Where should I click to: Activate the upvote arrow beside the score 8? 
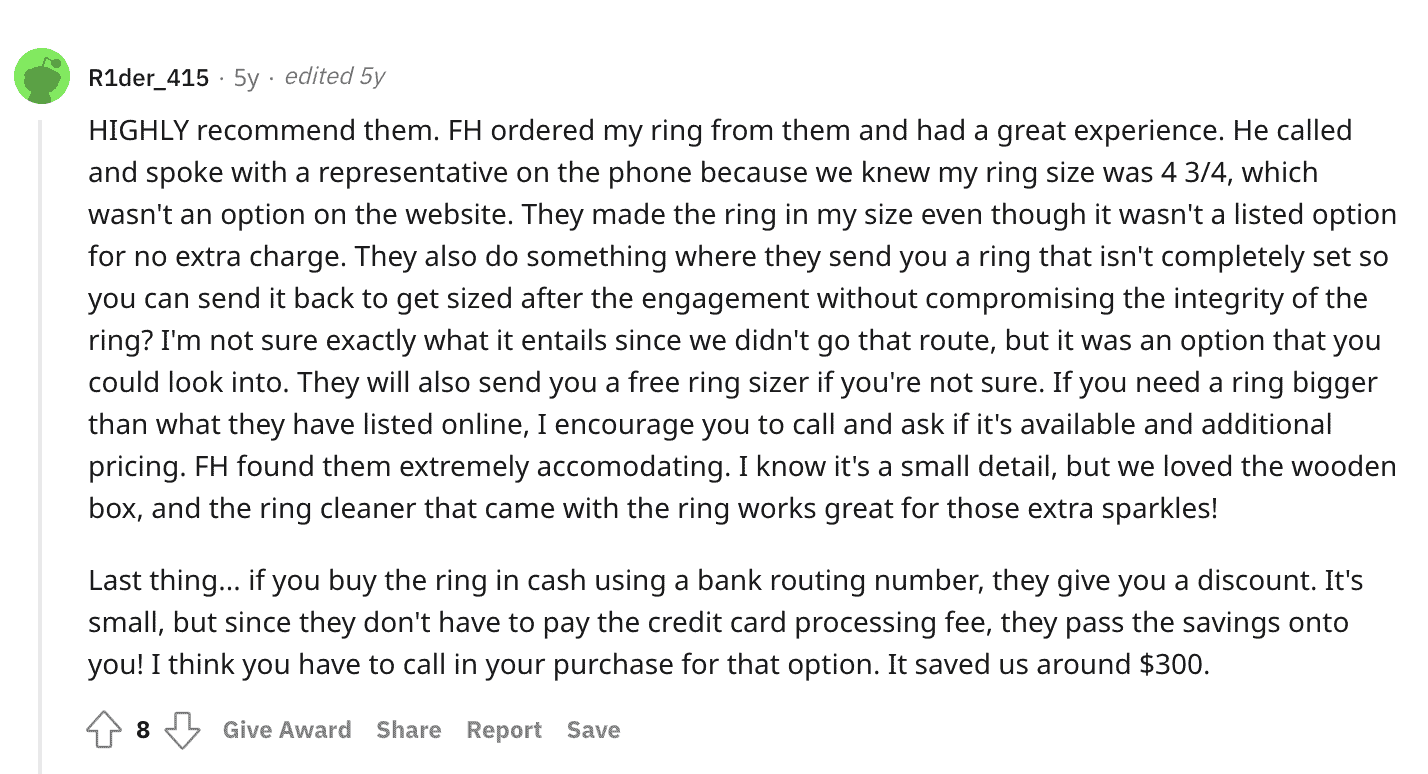[x=103, y=730]
